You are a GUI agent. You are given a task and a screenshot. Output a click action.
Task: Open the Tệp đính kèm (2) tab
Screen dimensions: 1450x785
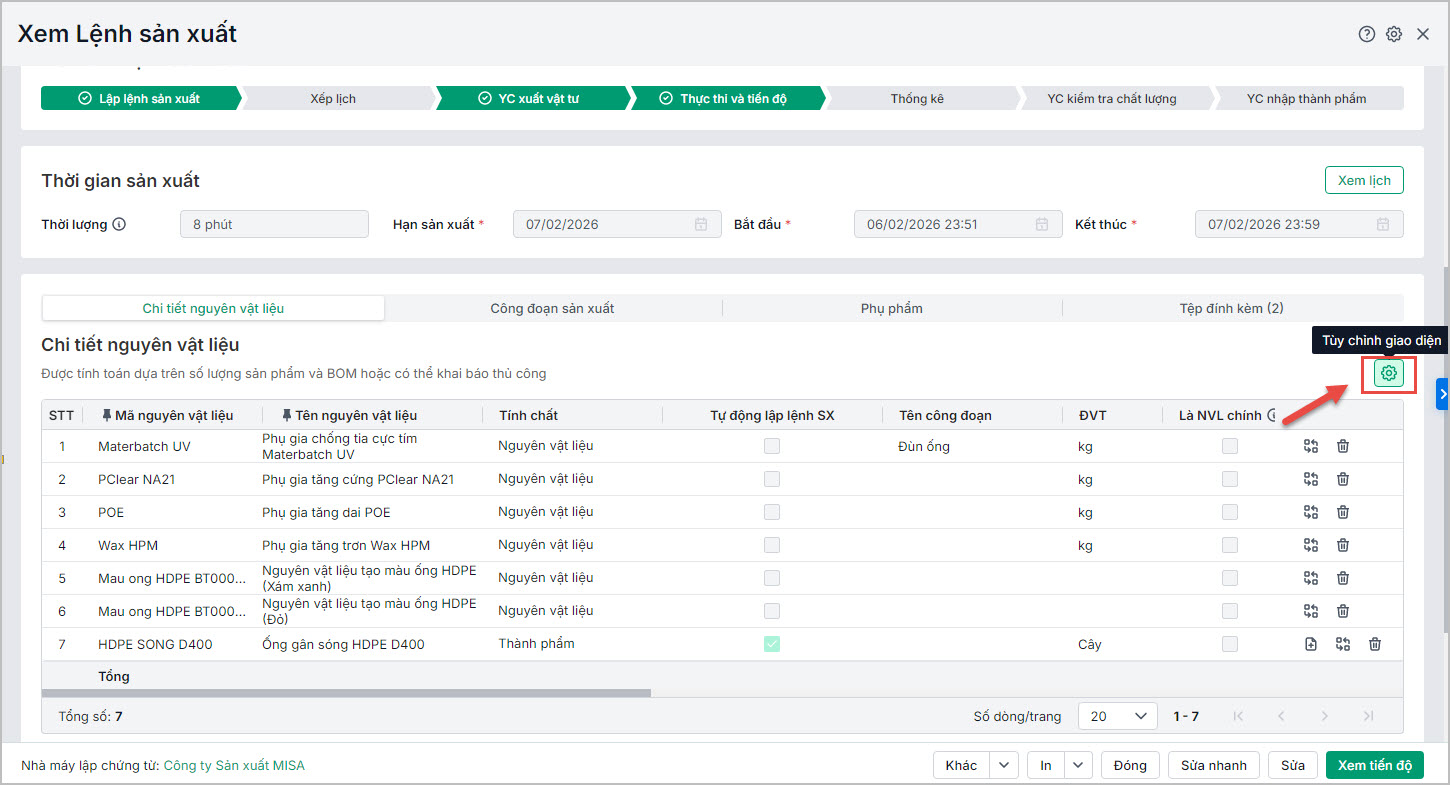[1231, 308]
